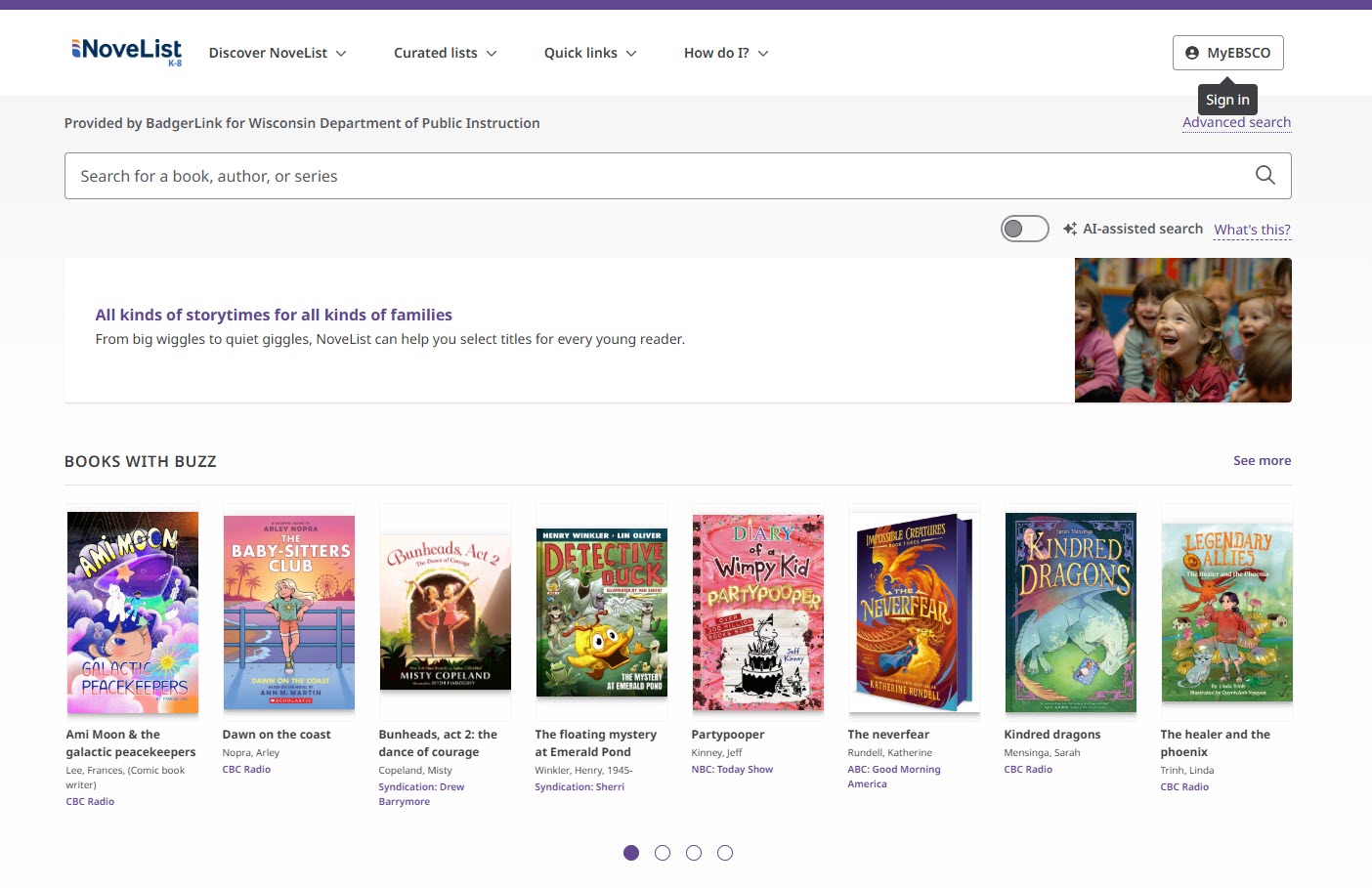The image size is (1372, 888).
Task: Open the Advanced search link
Action: pos(1236,122)
